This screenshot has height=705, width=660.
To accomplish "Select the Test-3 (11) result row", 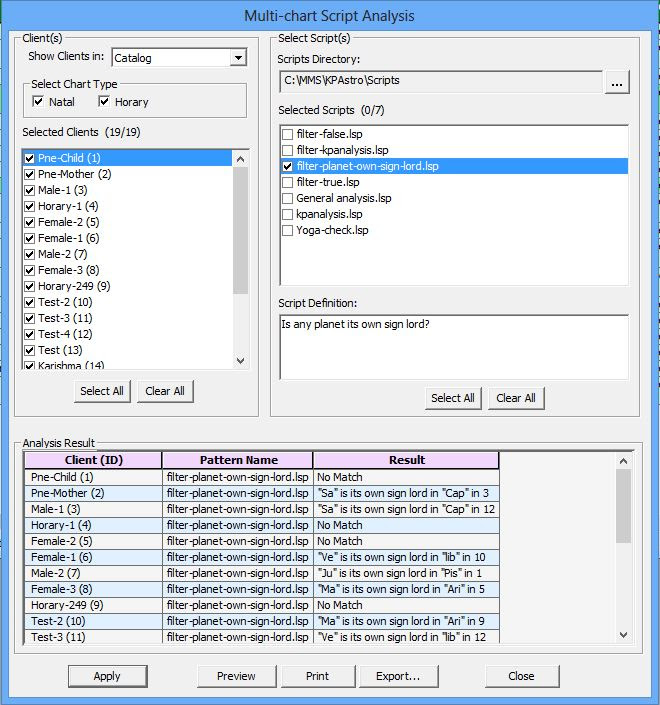I will (262, 638).
